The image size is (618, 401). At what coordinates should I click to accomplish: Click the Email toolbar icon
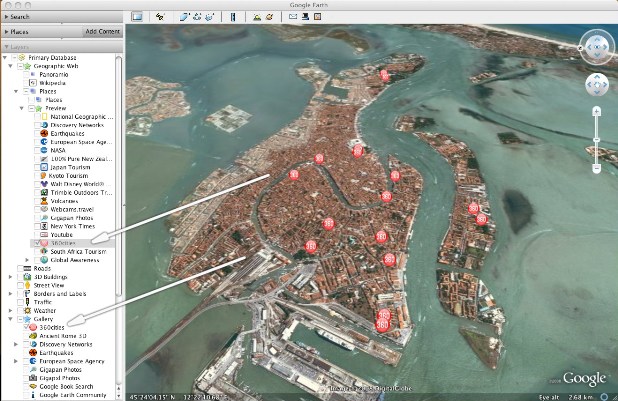coord(293,17)
